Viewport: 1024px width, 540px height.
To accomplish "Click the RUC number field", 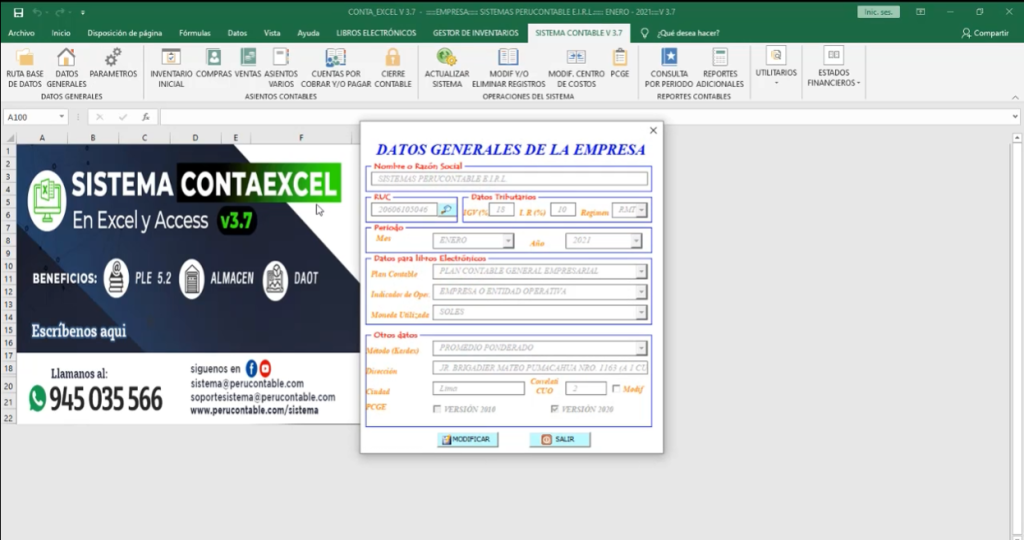I will click(405, 210).
